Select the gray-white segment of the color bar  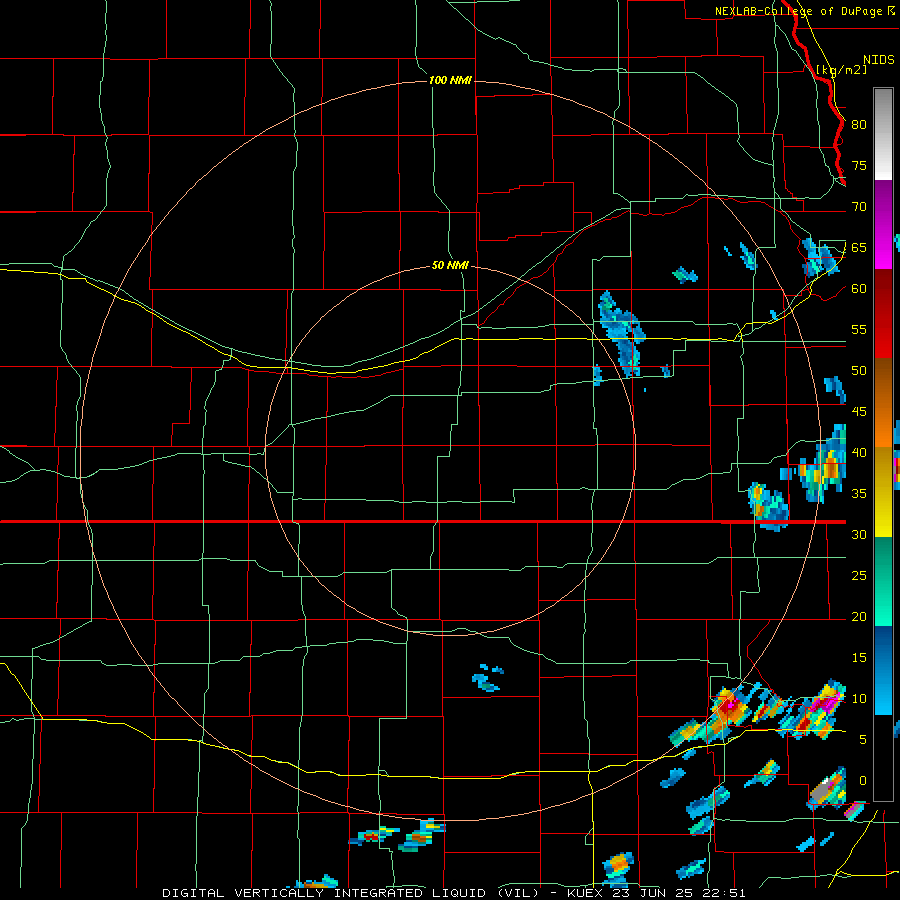coord(883,134)
